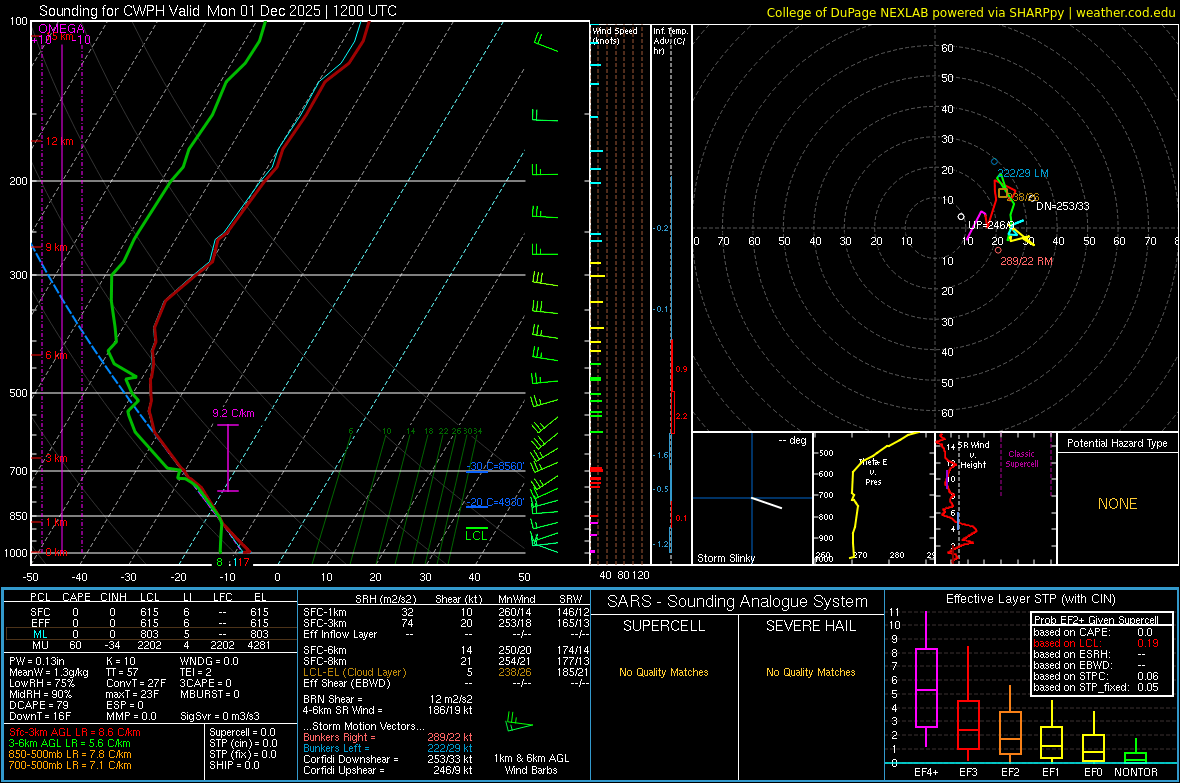The image size is (1180, 783).
Task: Click the Sfc-3km AGL LR lapse rate
Action: tap(75, 732)
